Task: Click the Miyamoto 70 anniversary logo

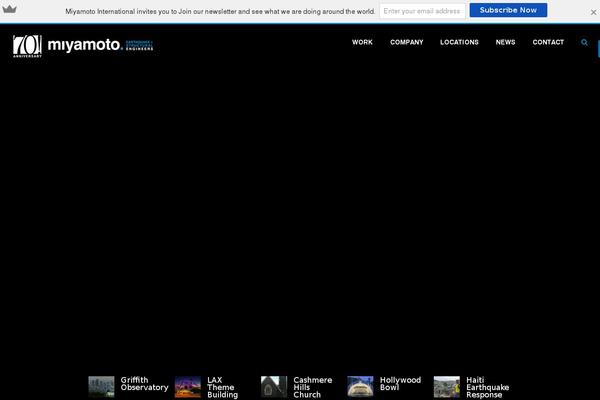Action: tap(27, 46)
